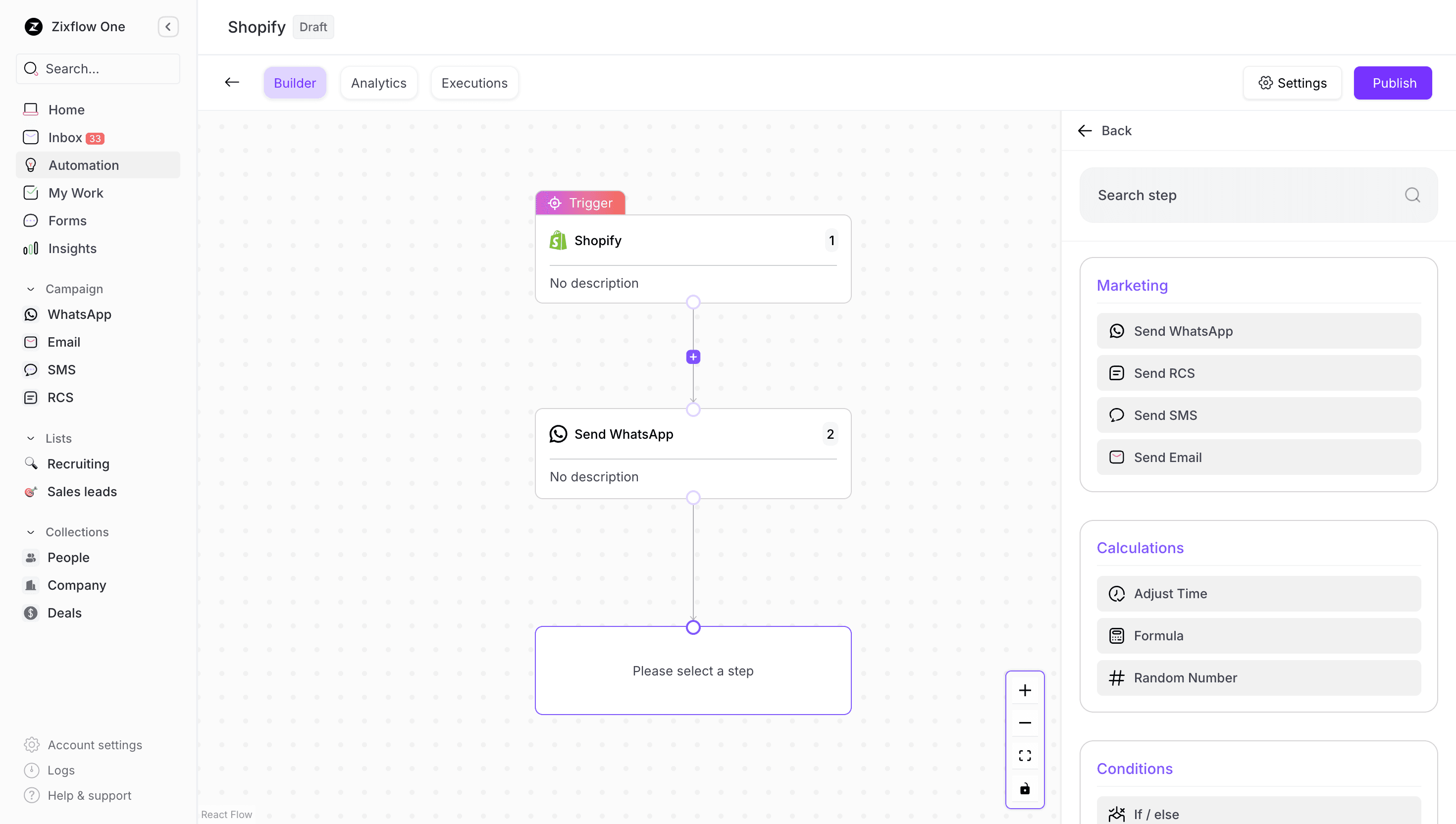Viewport: 1456px width, 824px height.
Task: Publish the Shopify workflow
Action: [1392, 83]
